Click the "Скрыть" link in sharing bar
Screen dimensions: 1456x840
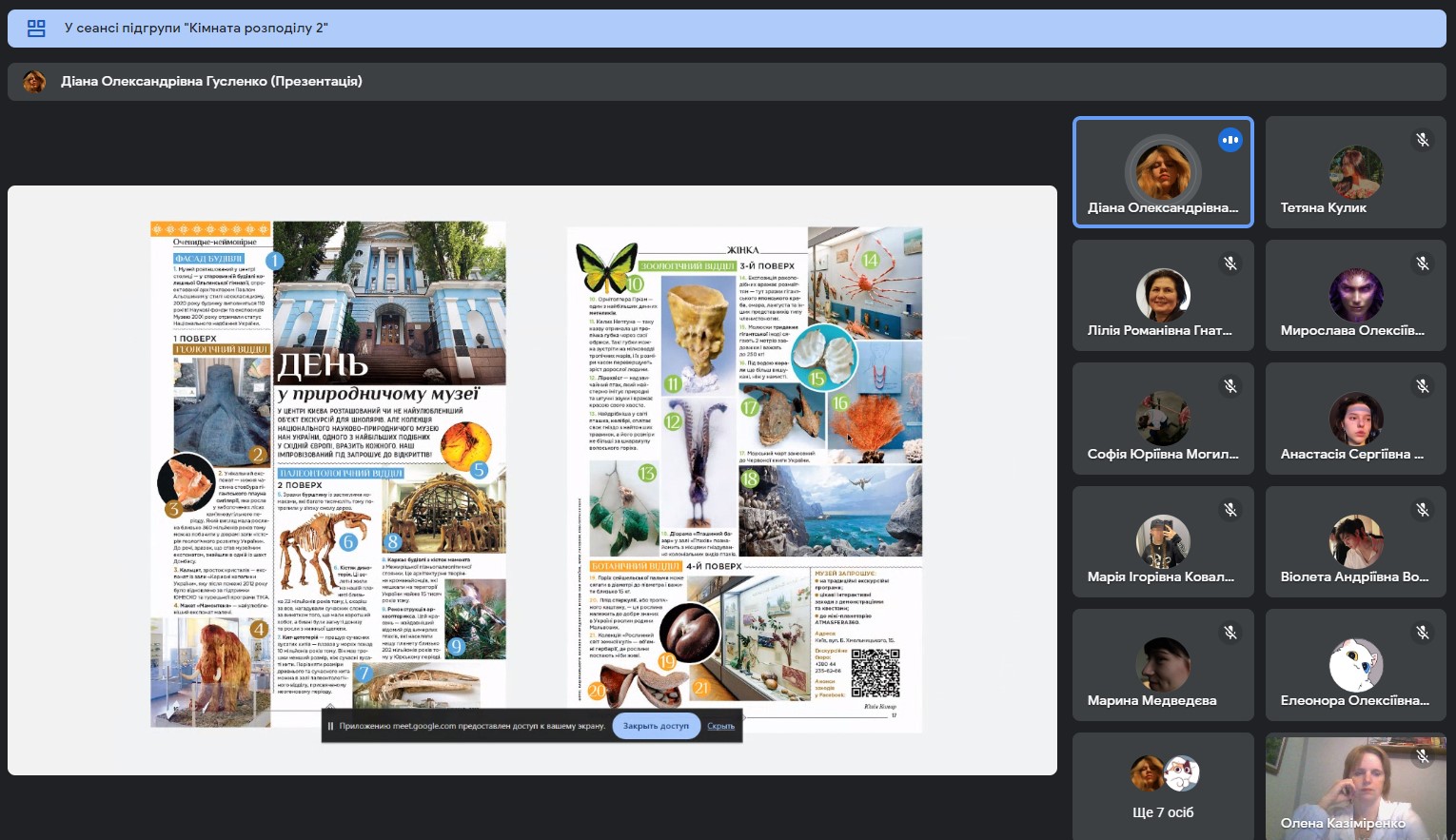720,726
